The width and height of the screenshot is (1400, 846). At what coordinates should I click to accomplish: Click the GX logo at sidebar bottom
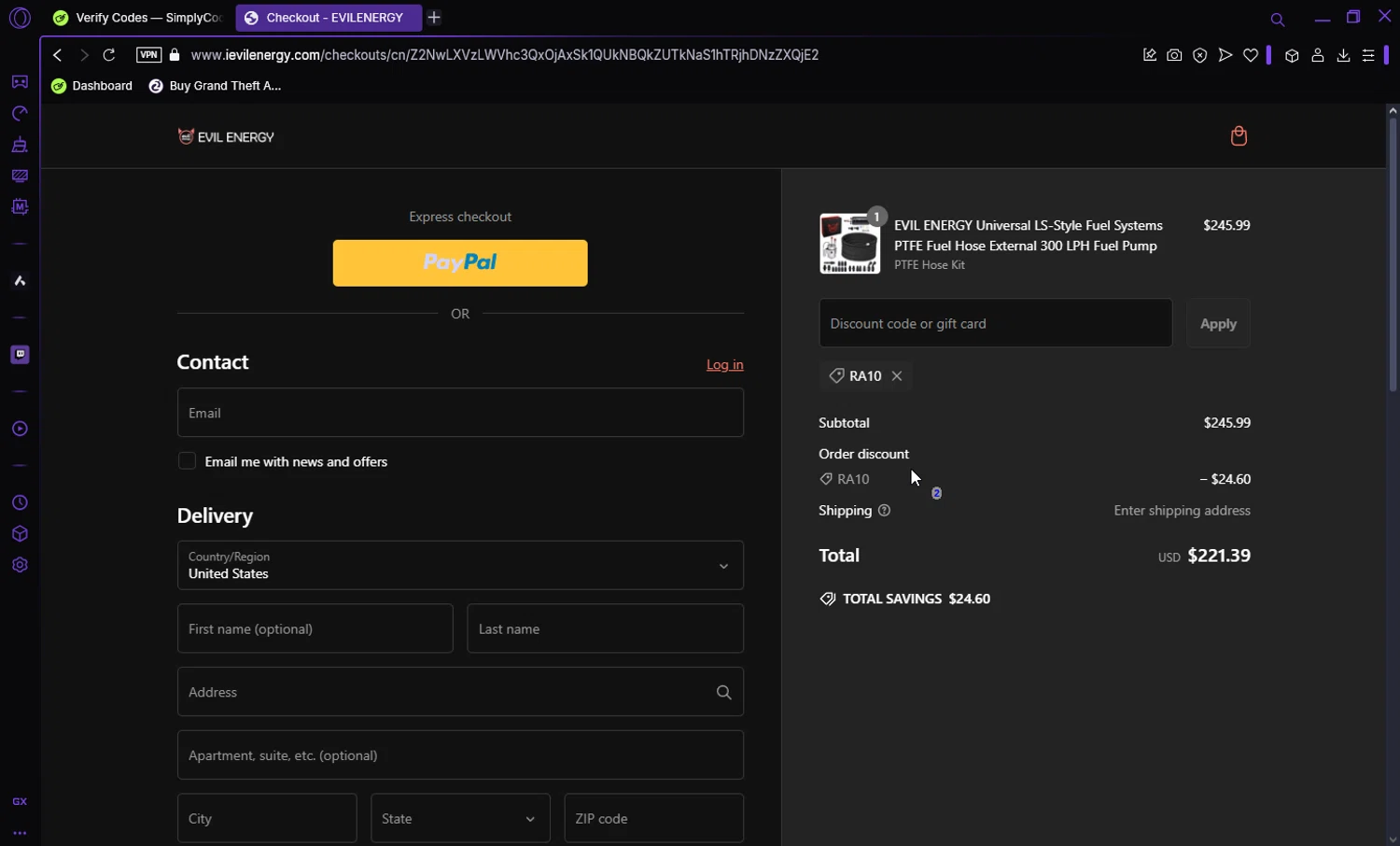(x=20, y=802)
